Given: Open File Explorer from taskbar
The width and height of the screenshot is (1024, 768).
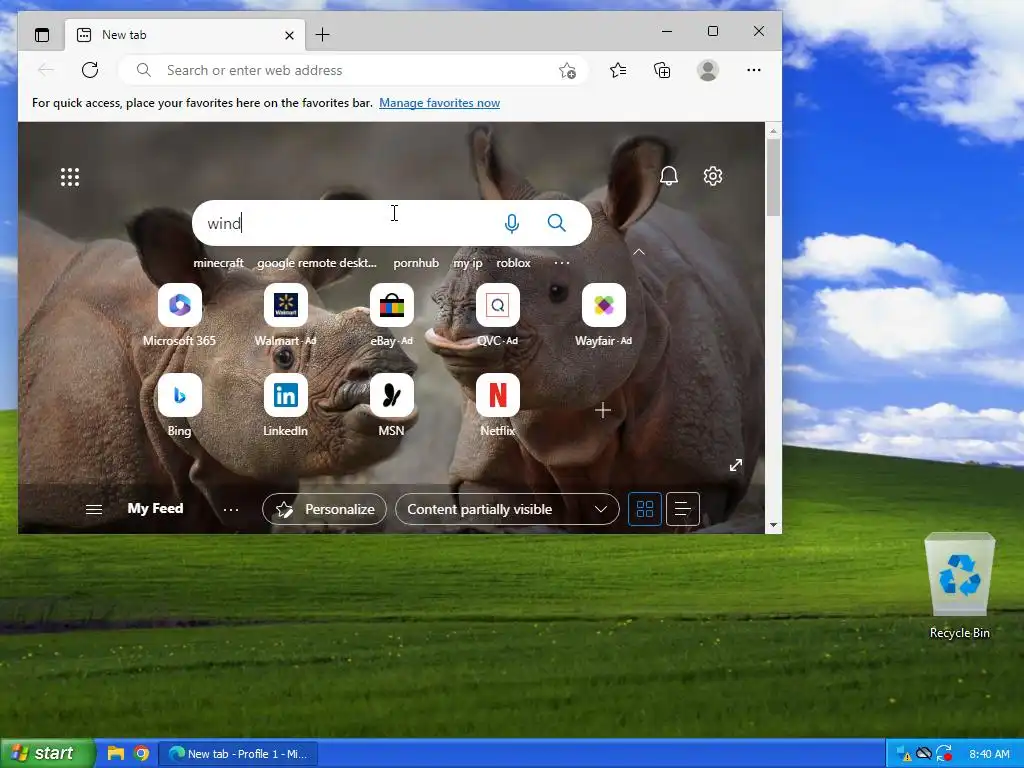Looking at the screenshot, I should (116, 753).
